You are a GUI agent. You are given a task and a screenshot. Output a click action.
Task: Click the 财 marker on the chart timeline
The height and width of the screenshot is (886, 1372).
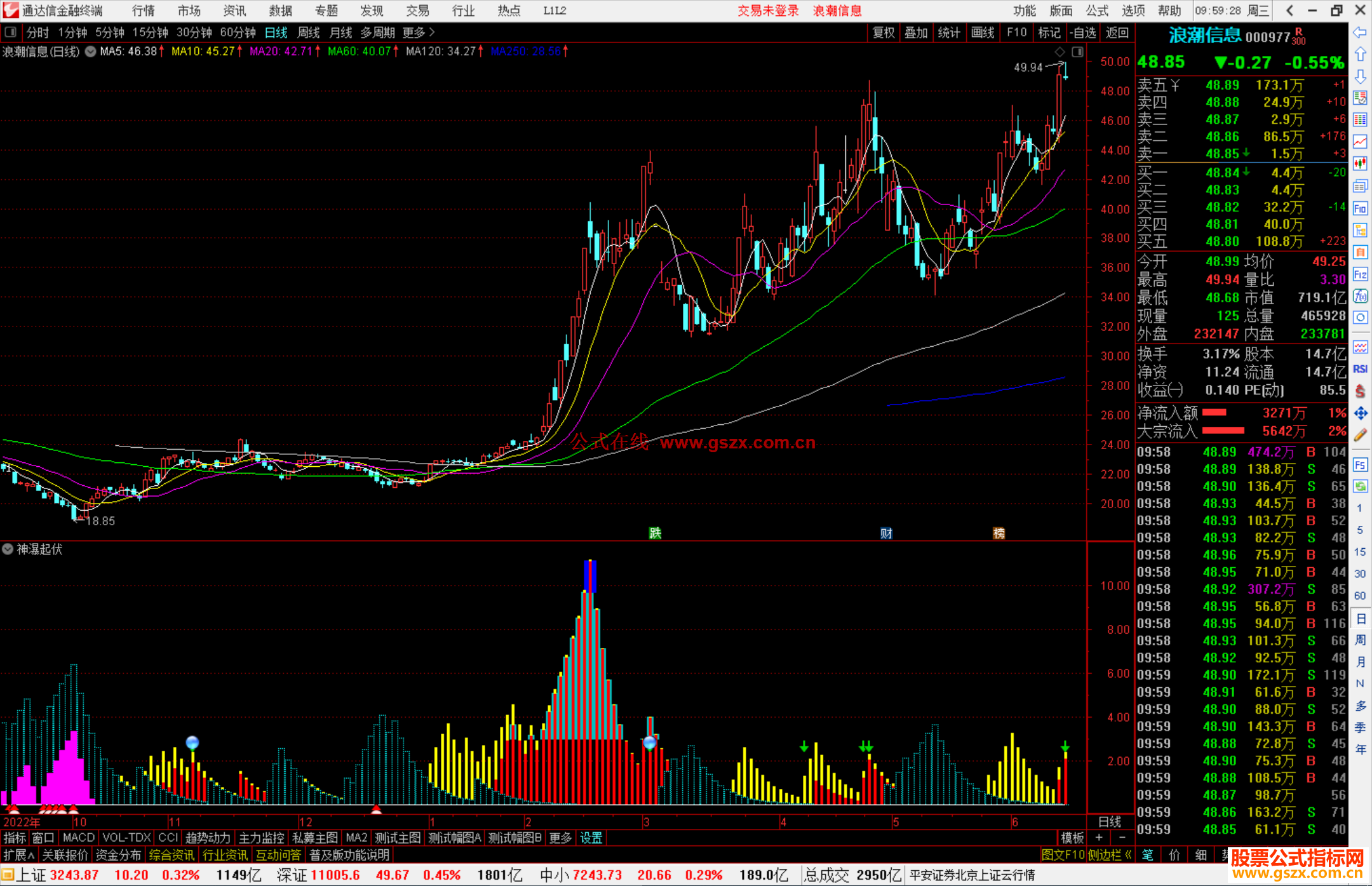(886, 533)
